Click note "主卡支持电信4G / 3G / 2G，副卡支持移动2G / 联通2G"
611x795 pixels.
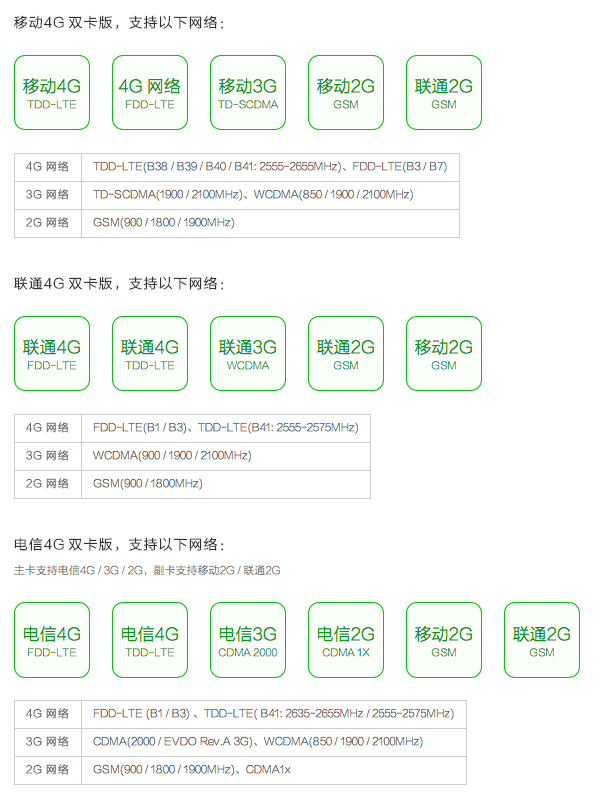pos(147,570)
